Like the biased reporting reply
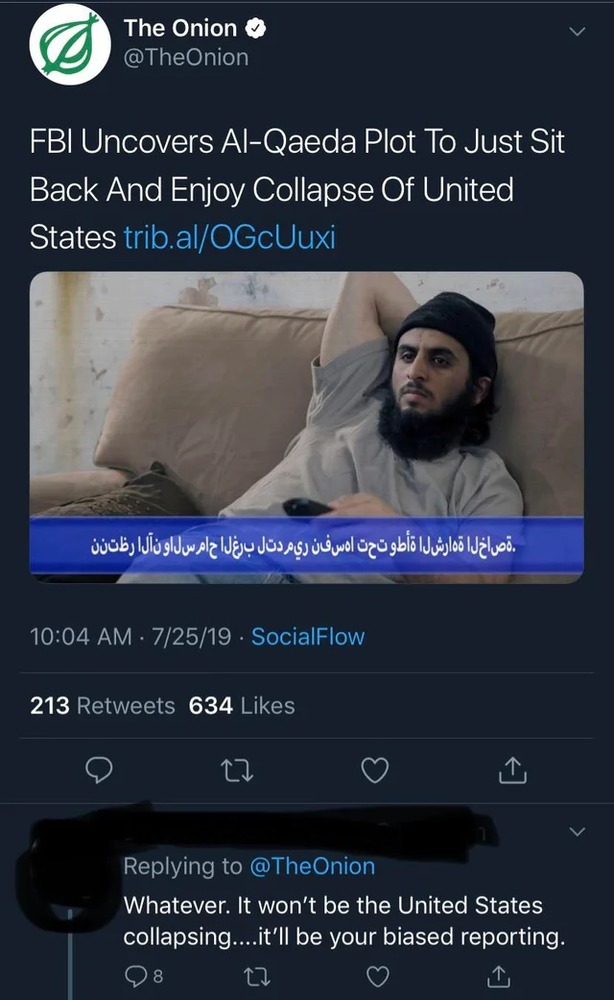The width and height of the screenshot is (614, 1000). 378,974
